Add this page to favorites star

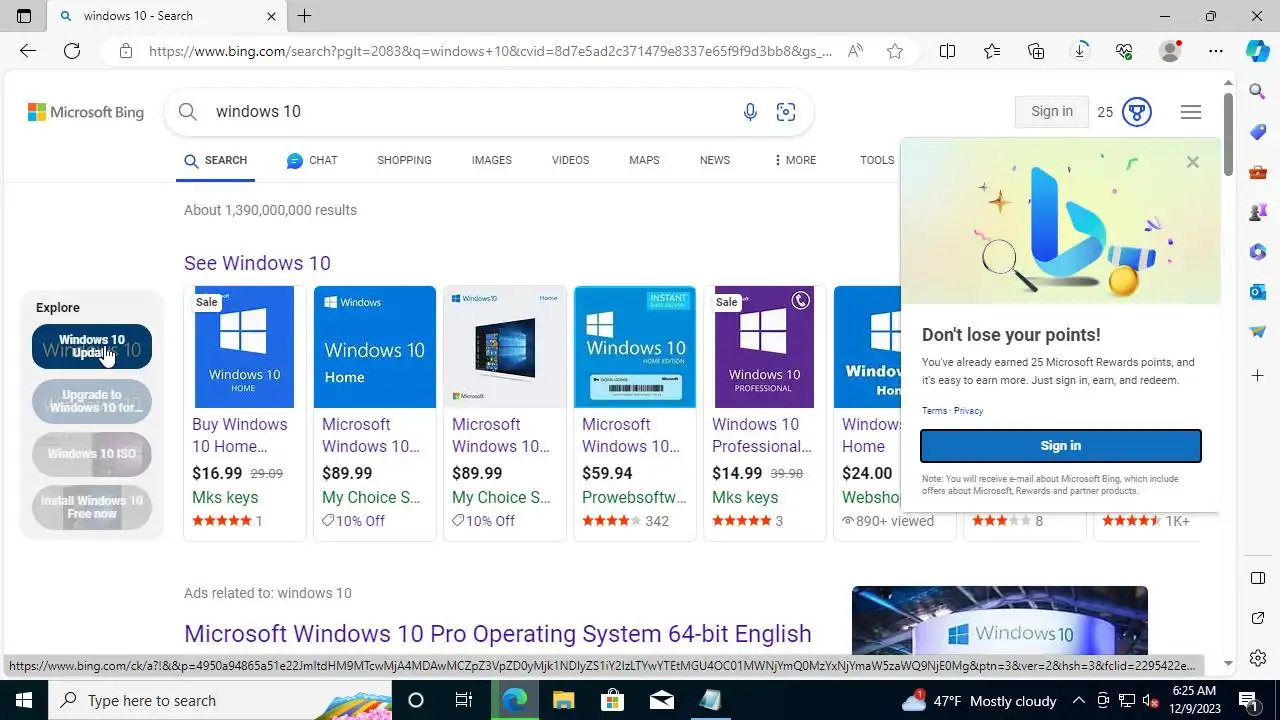tap(895, 51)
